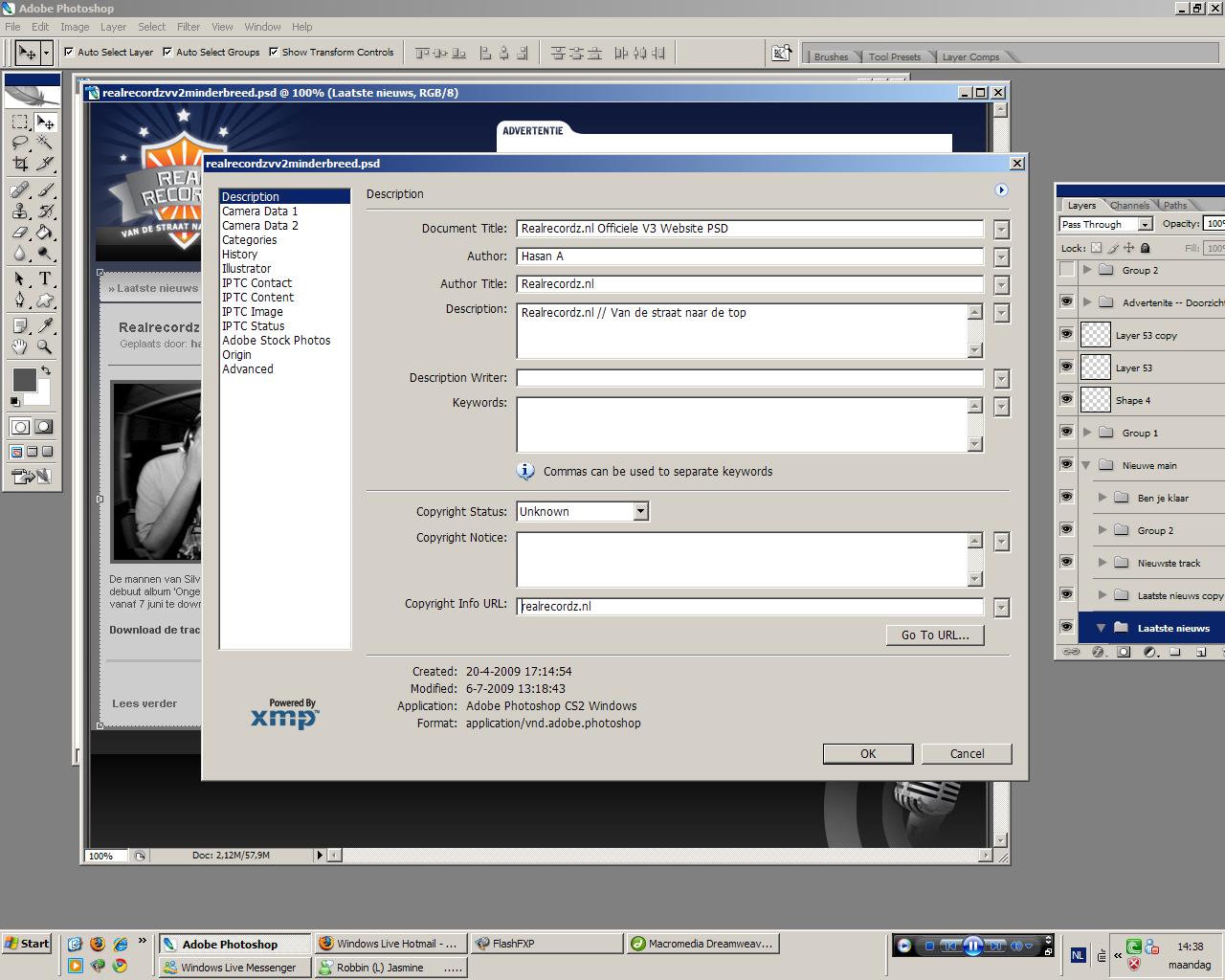
Task: Click the OK button
Action: [868, 754]
